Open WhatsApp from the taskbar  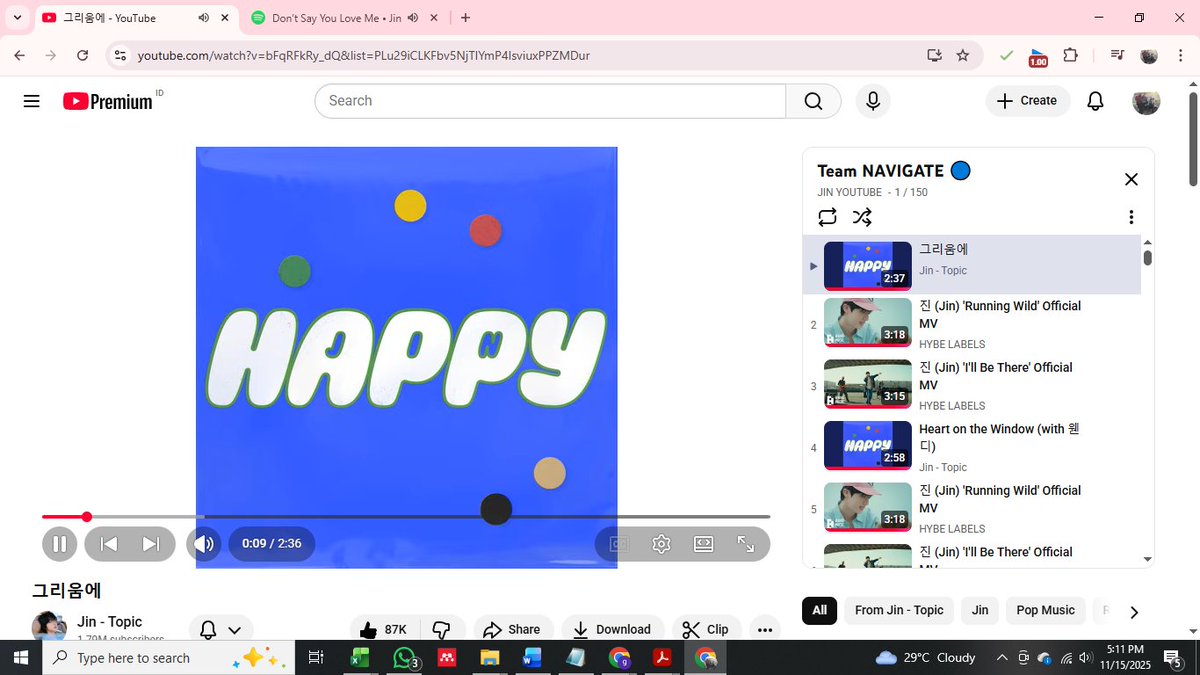click(403, 657)
